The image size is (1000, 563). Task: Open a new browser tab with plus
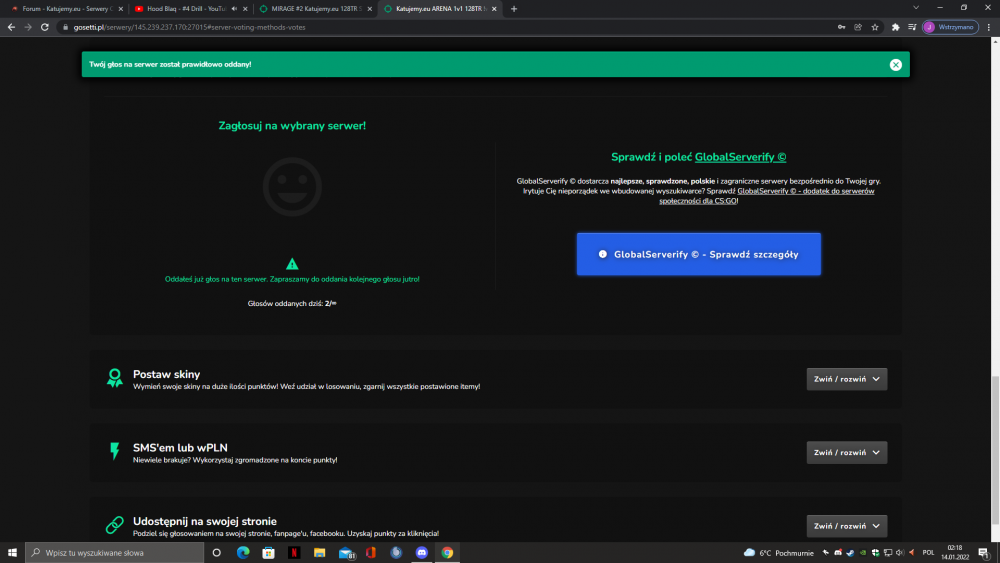point(514,9)
